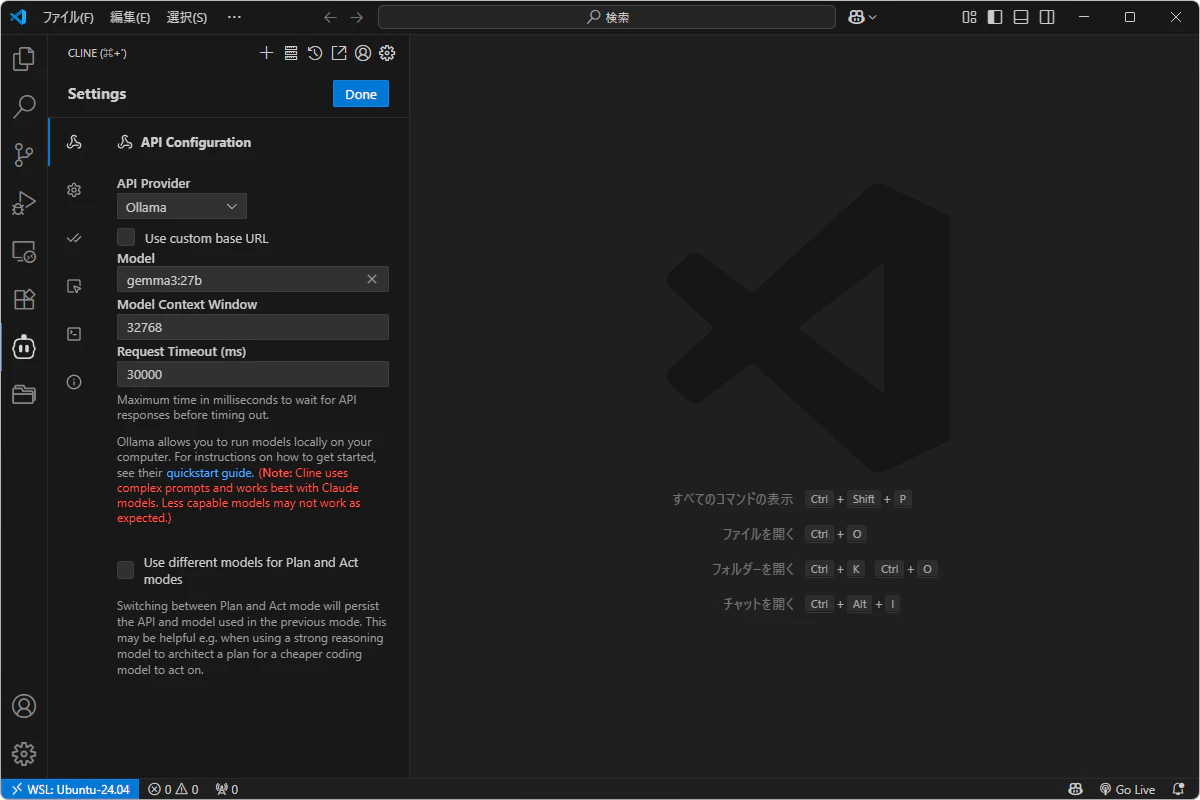Viewport: 1200px width, 800px height.
Task: Open Accounts menu in activity bar
Action: point(24,706)
